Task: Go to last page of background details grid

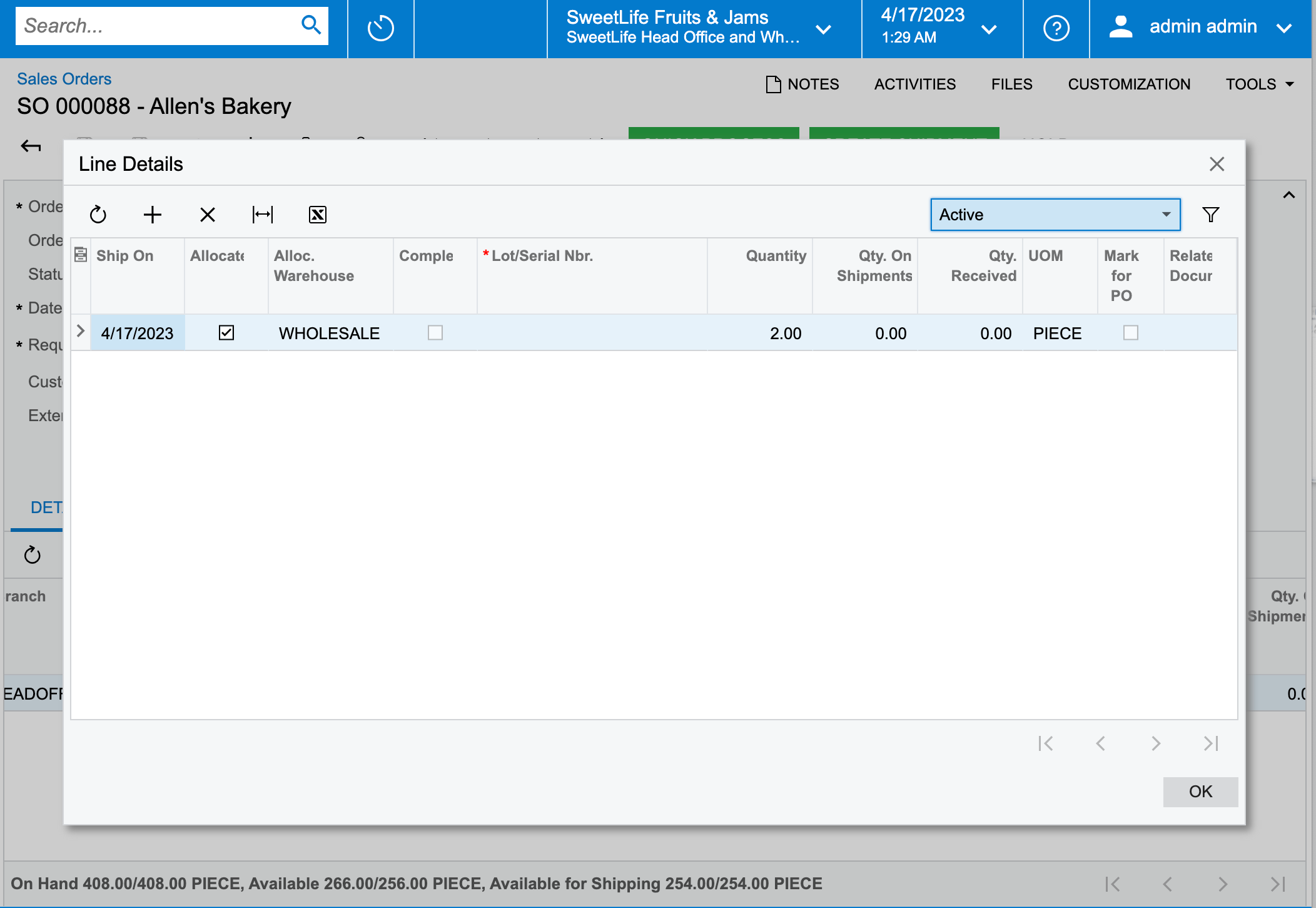Action: point(1278,884)
